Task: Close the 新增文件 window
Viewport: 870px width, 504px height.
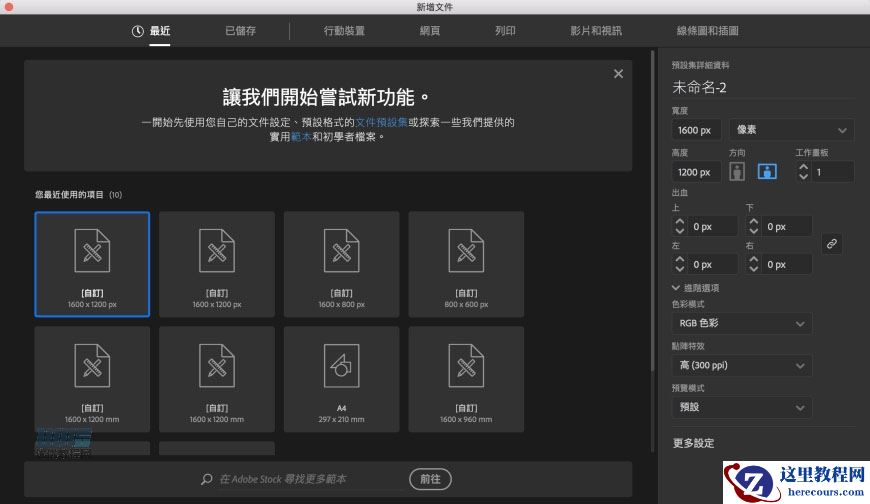Action: pyautogui.click(x=9, y=7)
